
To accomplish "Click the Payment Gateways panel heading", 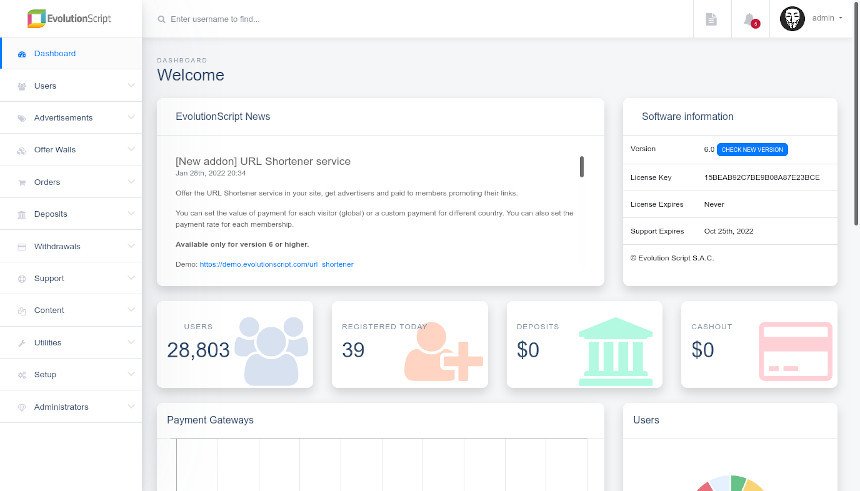I will point(210,420).
